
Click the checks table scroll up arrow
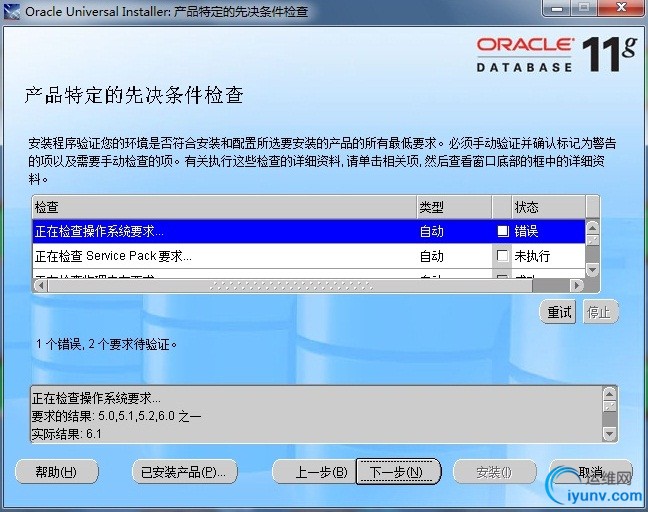(x=593, y=227)
